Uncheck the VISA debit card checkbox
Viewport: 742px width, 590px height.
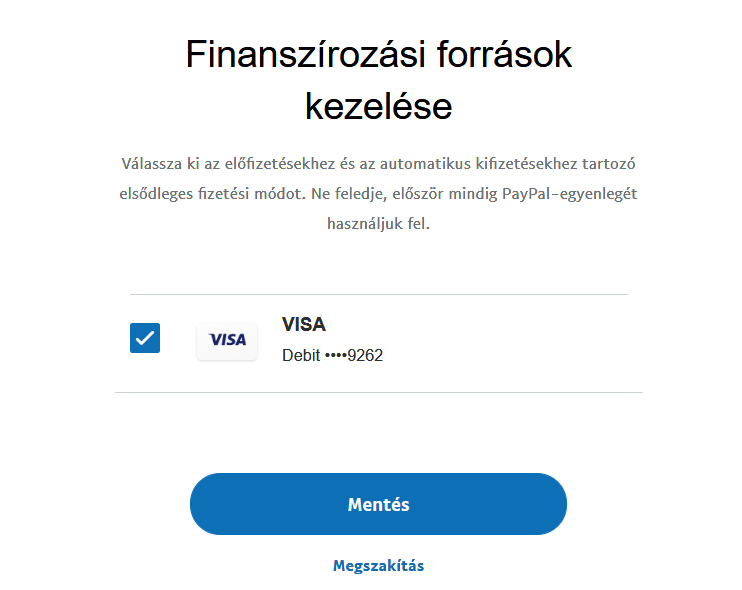pos(145,338)
